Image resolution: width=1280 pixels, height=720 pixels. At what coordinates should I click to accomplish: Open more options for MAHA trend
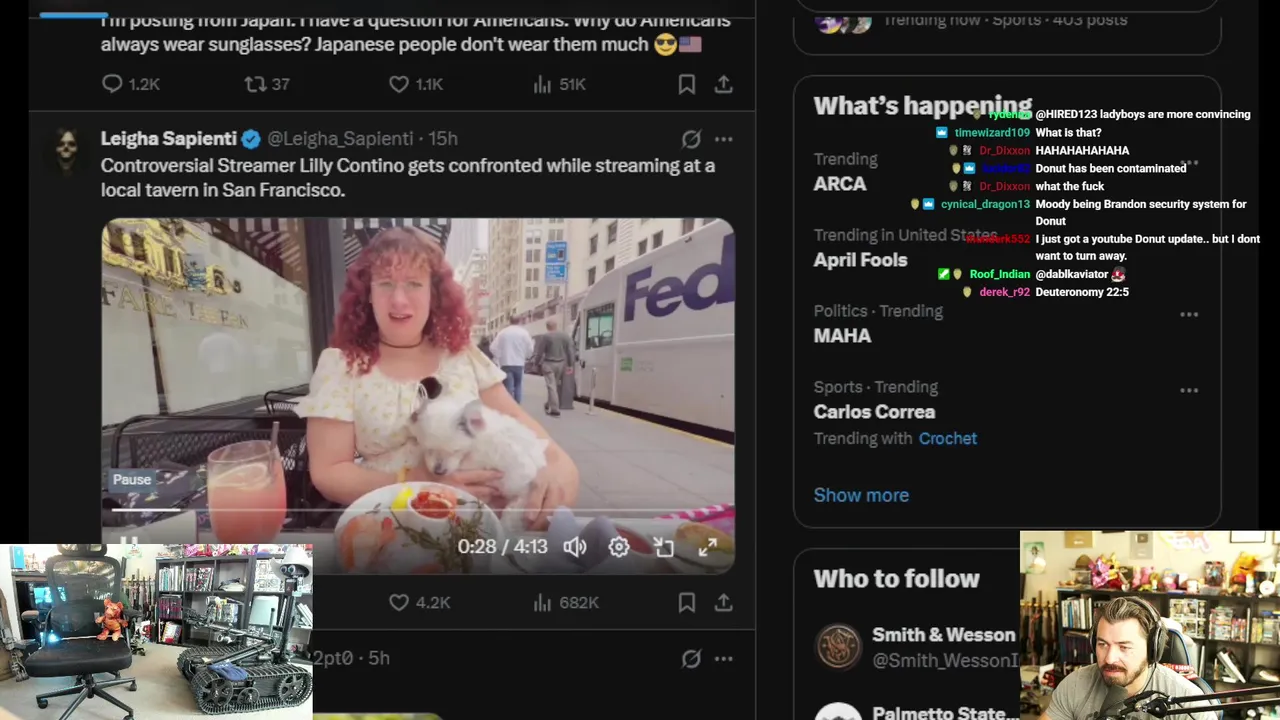click(1189, 314)
